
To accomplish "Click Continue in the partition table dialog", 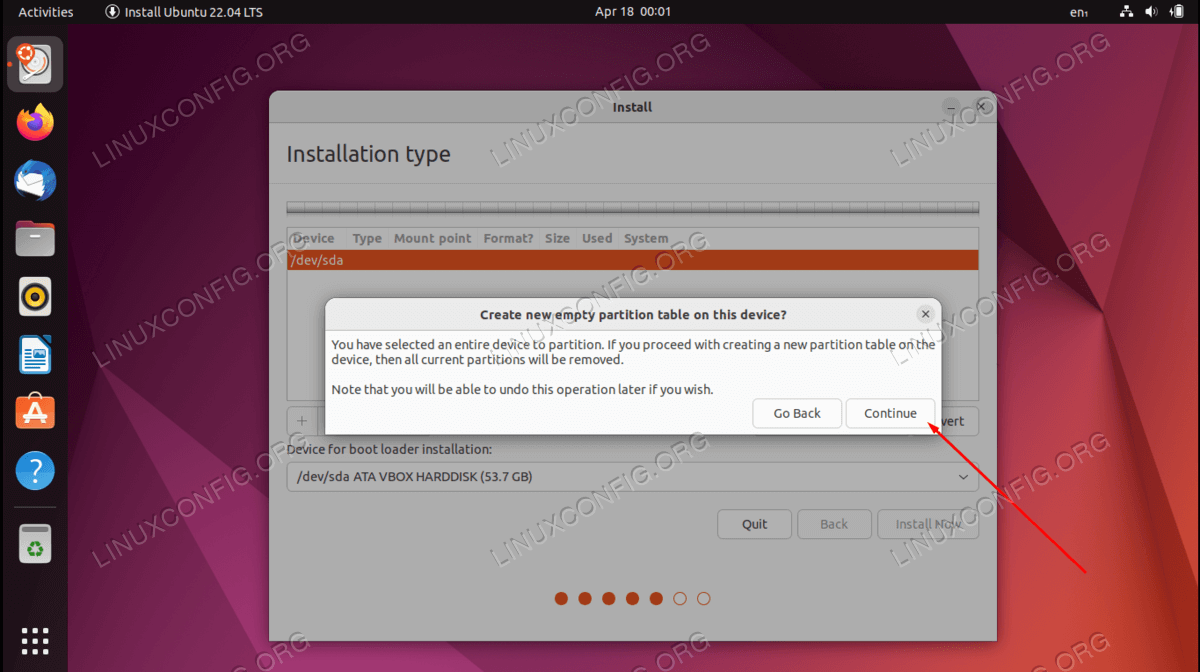I will [x=890, y=413].
